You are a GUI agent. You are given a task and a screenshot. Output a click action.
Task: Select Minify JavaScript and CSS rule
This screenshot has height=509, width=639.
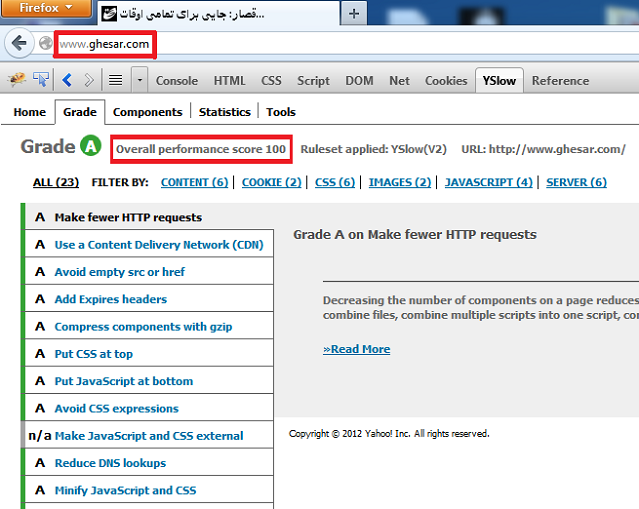coord(149,490)
